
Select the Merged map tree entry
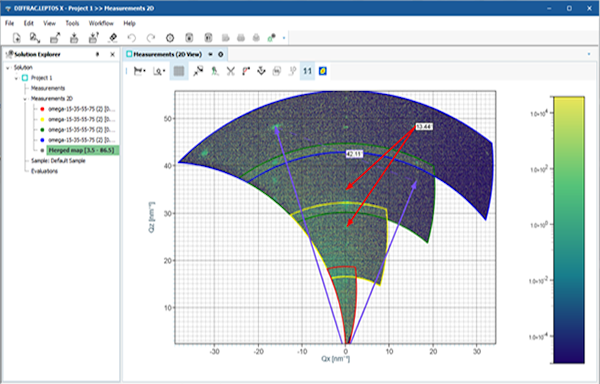click(82, 150)
